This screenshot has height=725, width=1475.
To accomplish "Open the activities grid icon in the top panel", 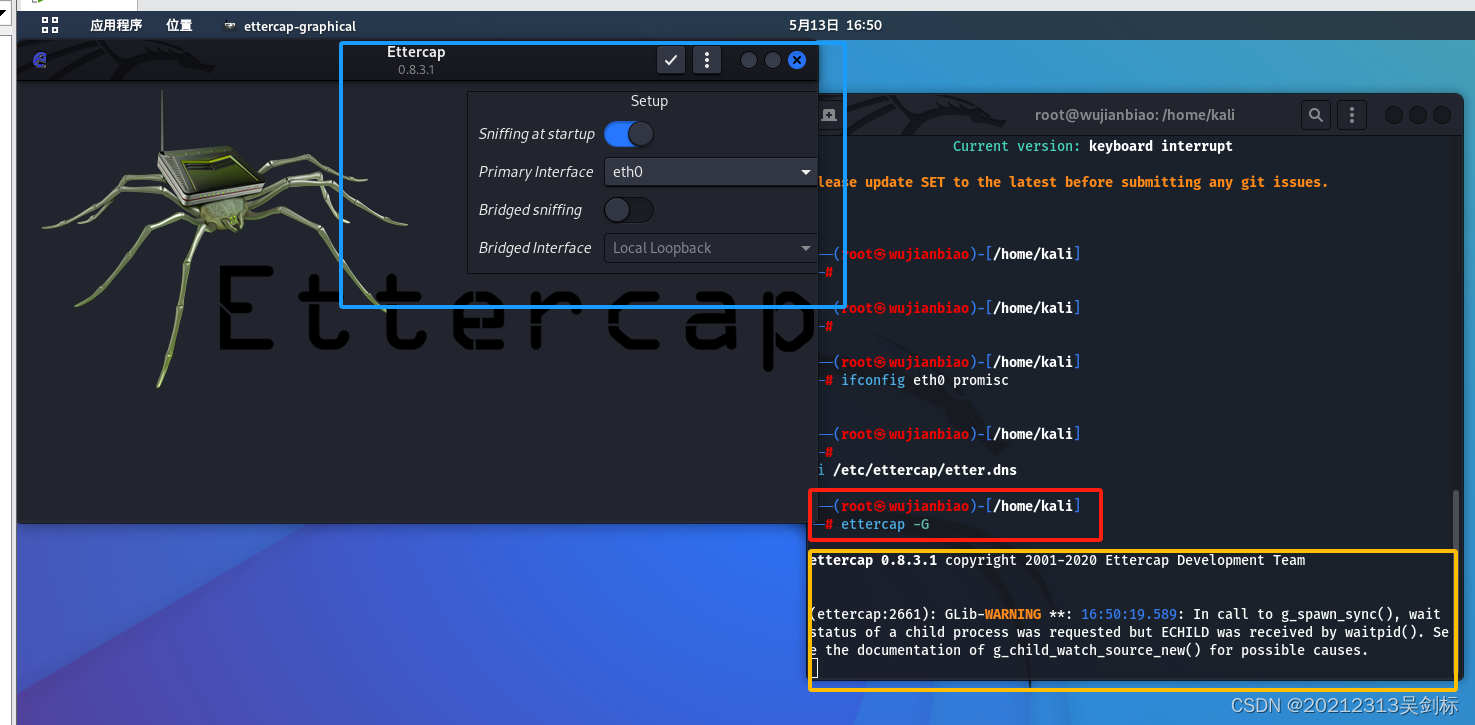I will pyautogui.click(x=50, y=25).
